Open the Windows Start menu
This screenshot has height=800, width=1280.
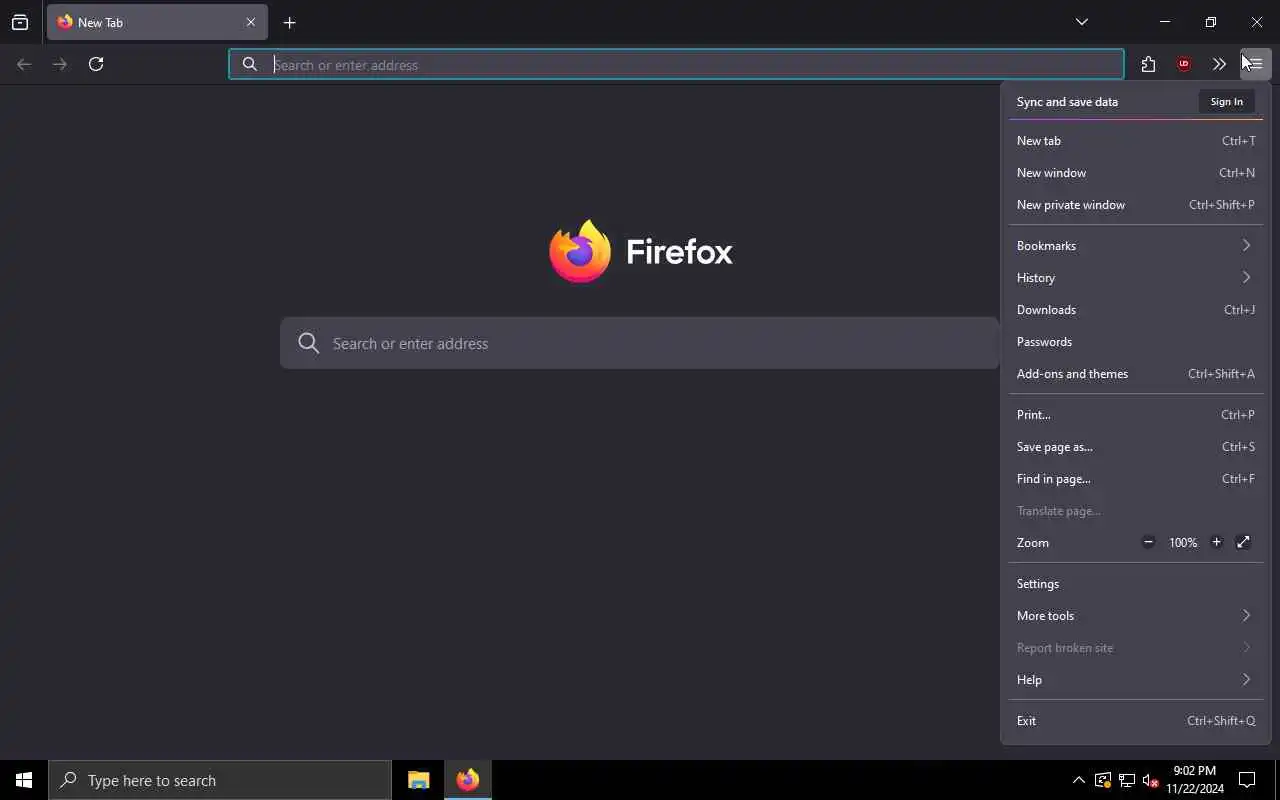pyautogui.click(x=24, y=780)
